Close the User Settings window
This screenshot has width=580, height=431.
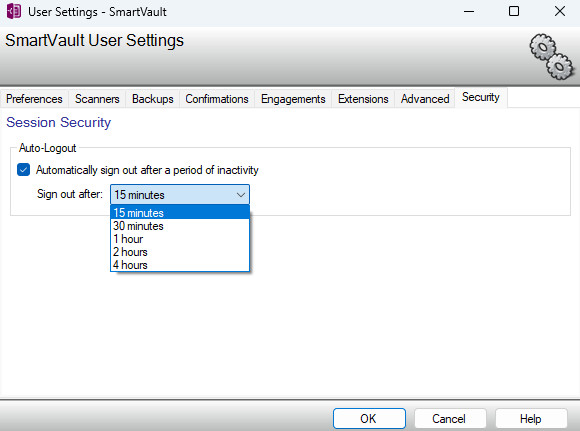[x=560, y=11]
